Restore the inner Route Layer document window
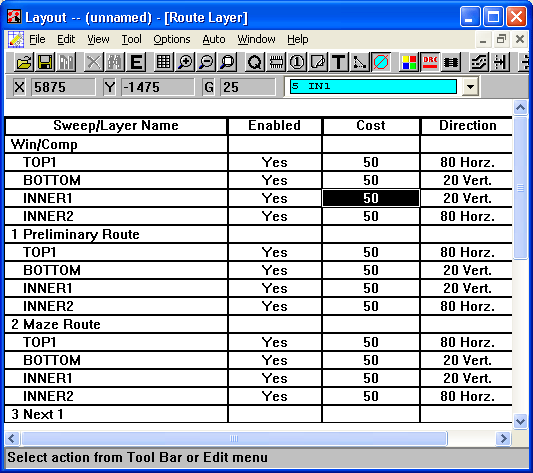The width and height of the screenshot is (533, 473). 501,39
